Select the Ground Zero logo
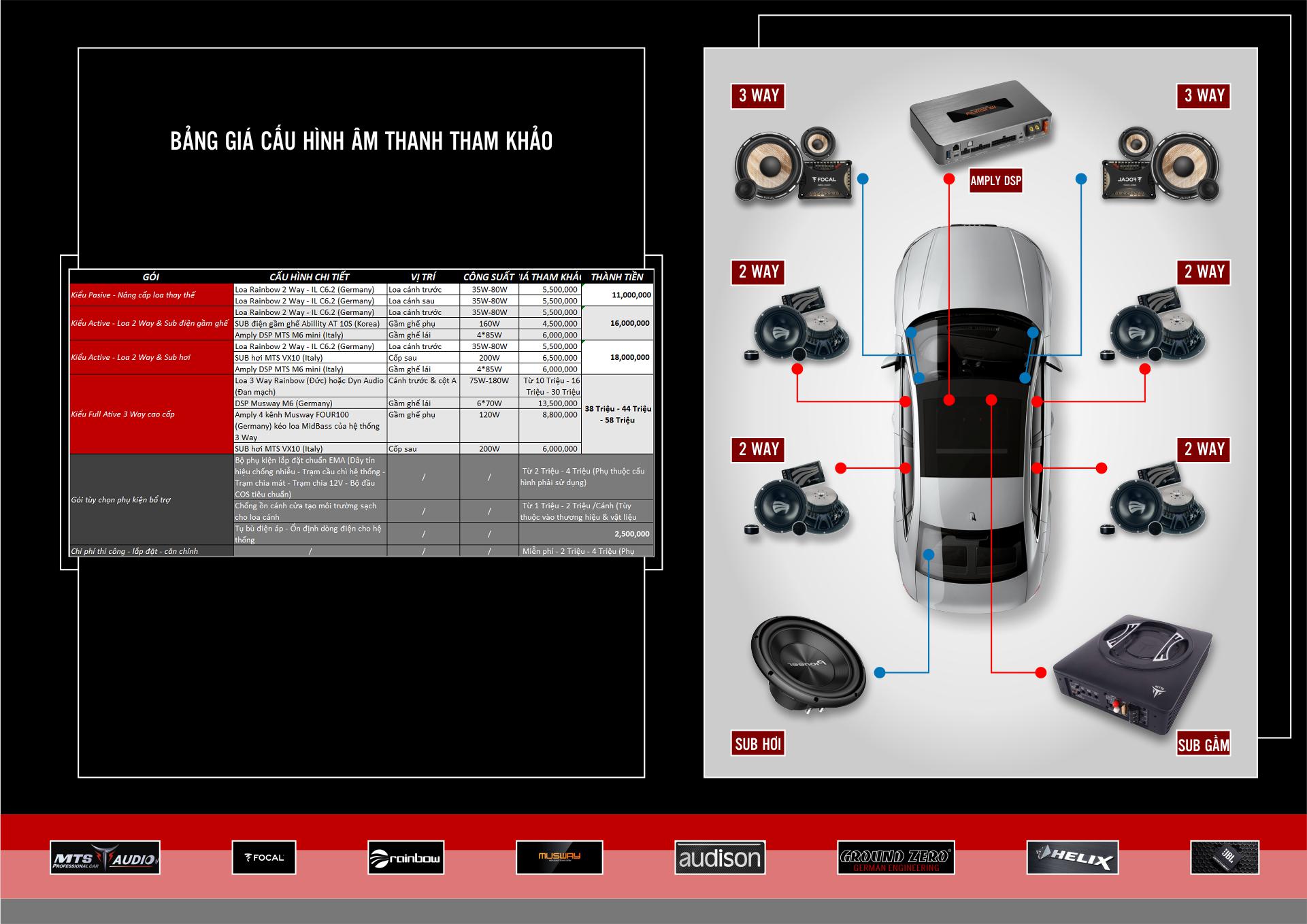The image size is (1307, 924). pos(895,858)
